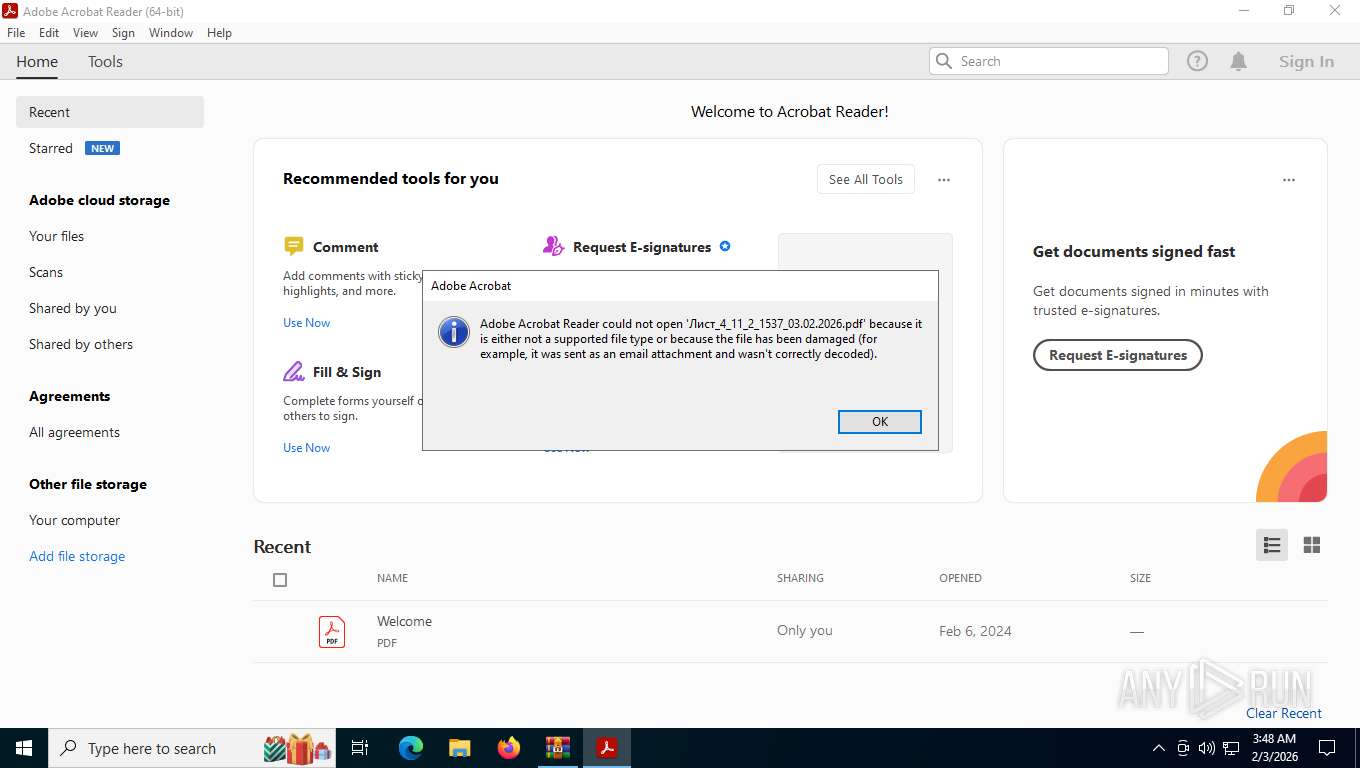Click the taskbar clock showing 3:48 AM
Image resolution: width=1360 pixels, height=768 pixels.
tap(1274, 748)
